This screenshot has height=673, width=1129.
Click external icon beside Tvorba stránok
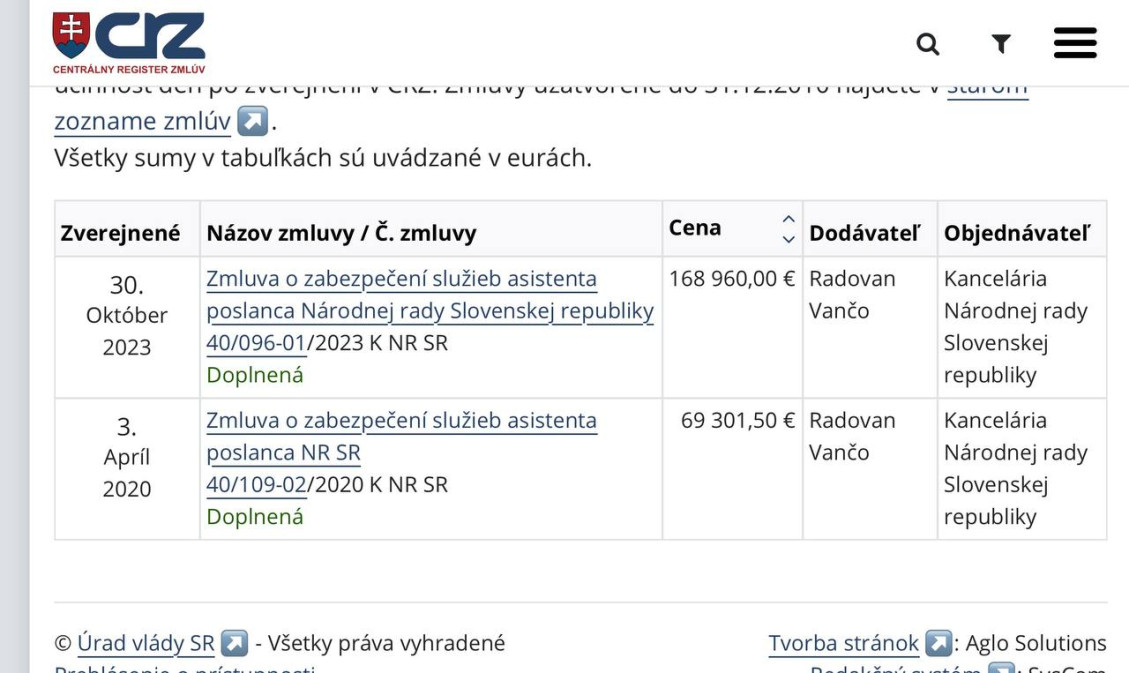[938, 643]
